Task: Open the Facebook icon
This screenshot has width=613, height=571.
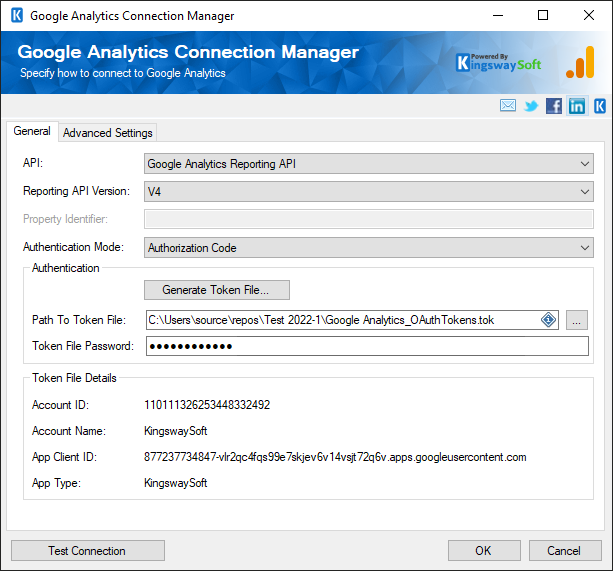Action: (554, 106)
